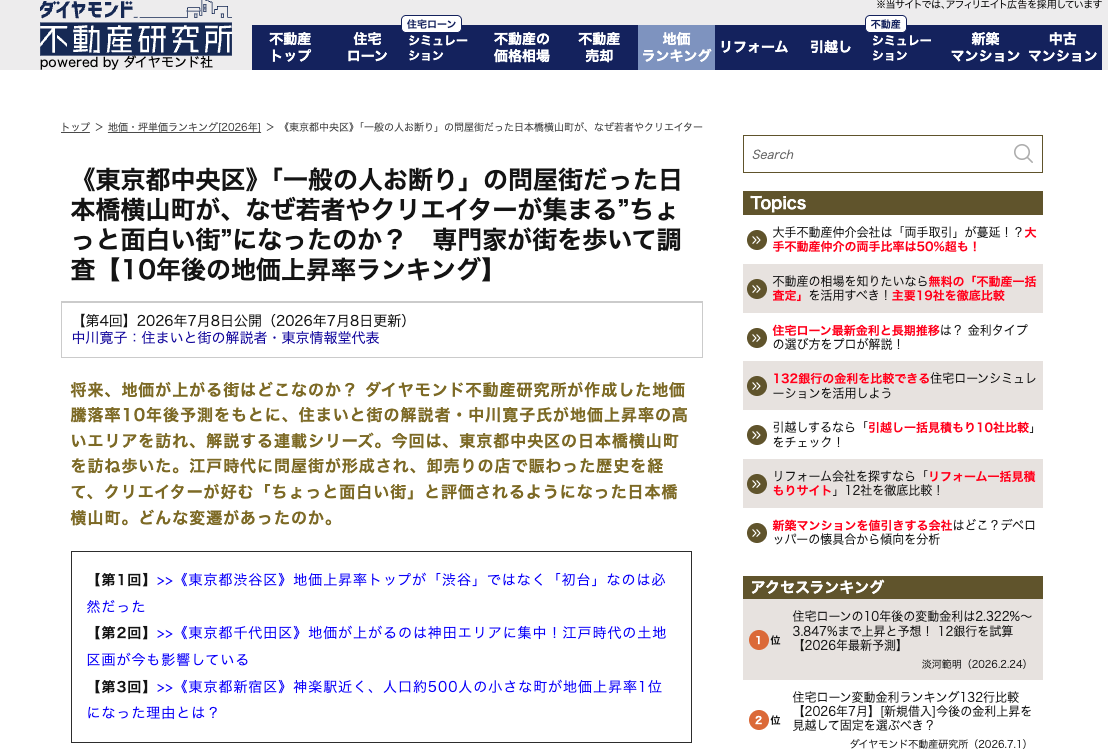Viewport: 1108px width, 756px height.
Task: Open リフォーム in navigation bar
Action: [753, 47]
